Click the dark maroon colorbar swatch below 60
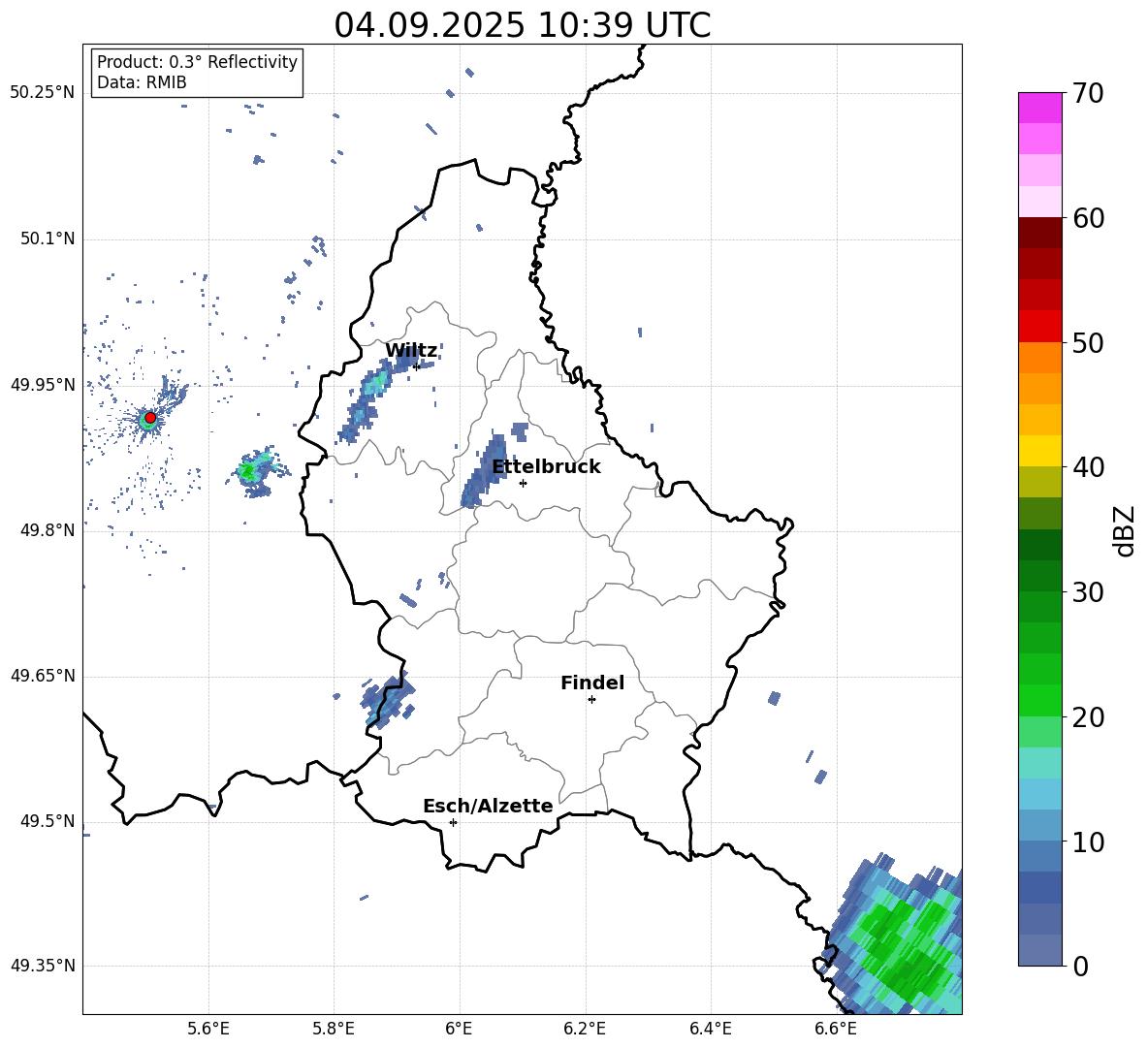The image size is (1148, 1048). click(1039, 233)
